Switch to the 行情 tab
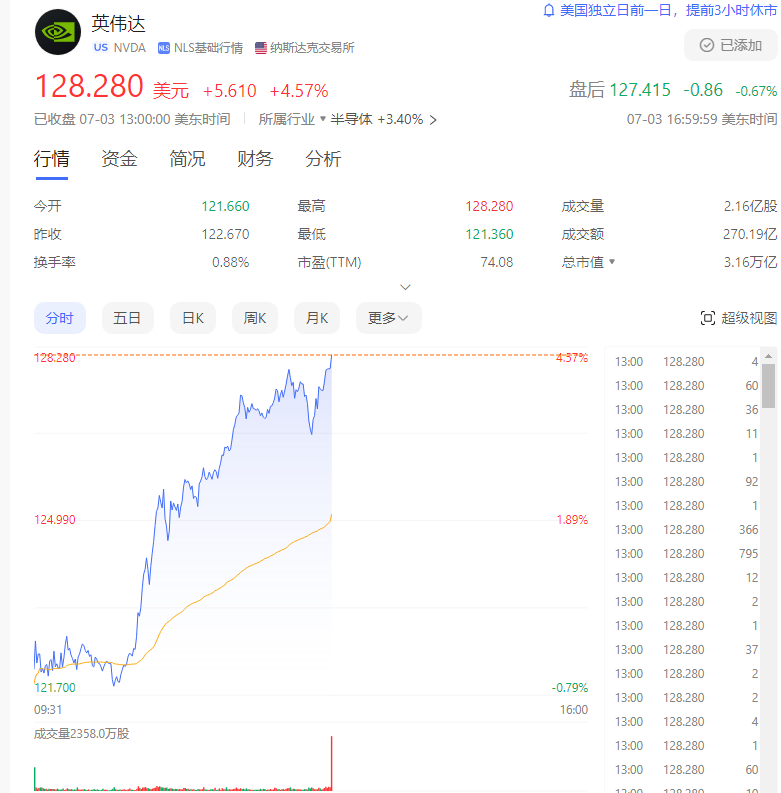This screenshot has width=781, height=793. 52,159
